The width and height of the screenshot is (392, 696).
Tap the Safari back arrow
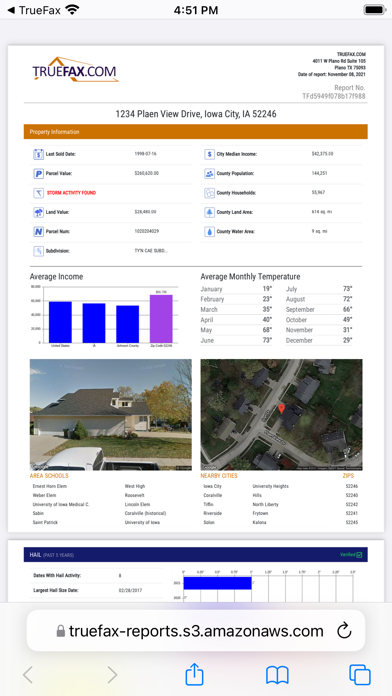28,675
